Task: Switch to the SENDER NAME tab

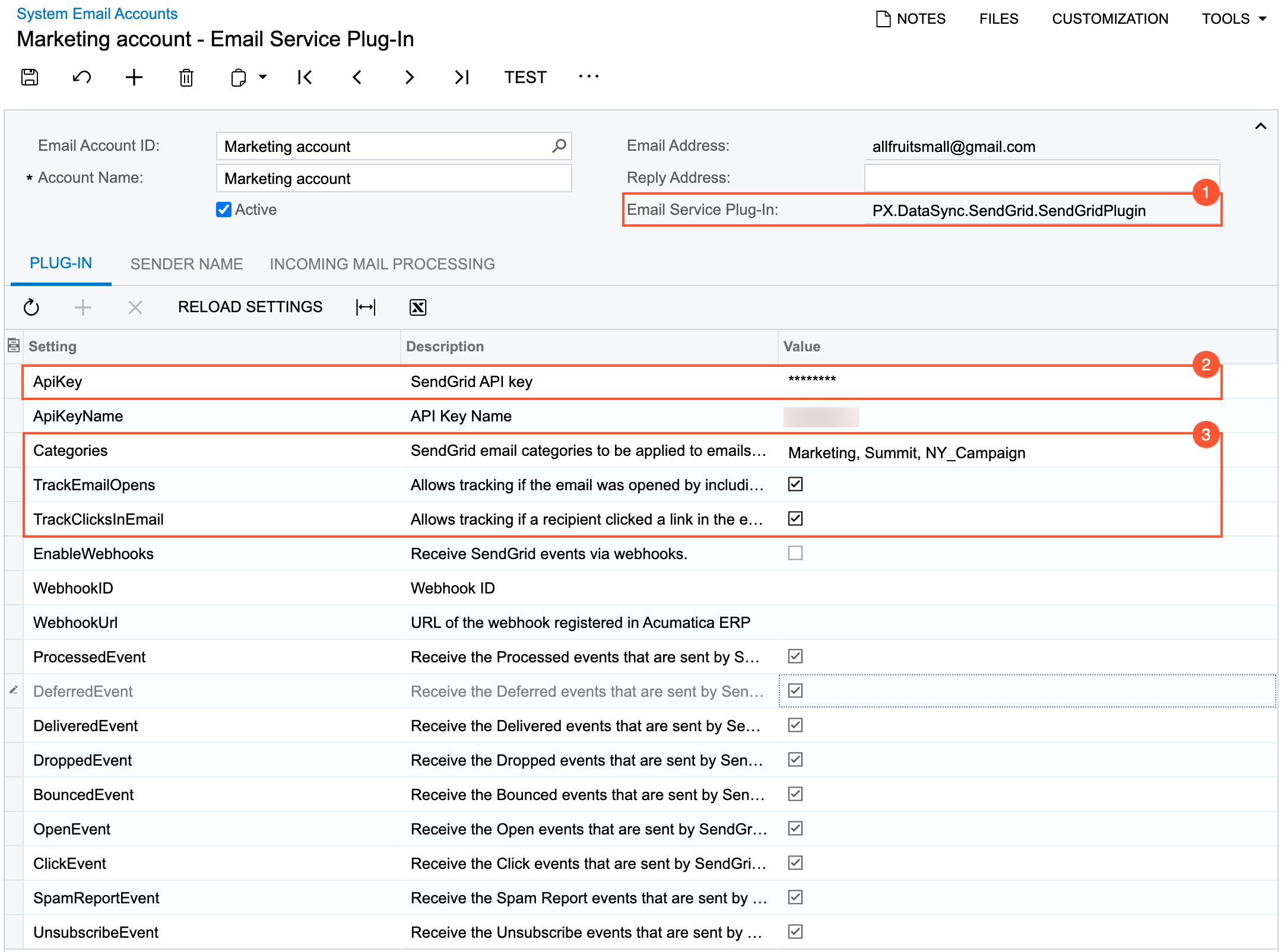Action: (x=186, y=264)
